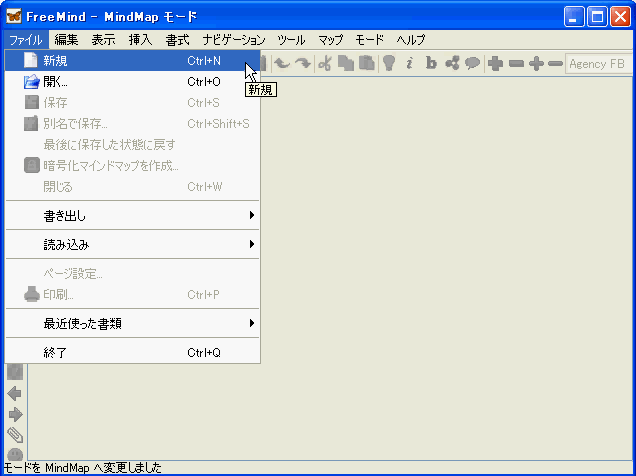Select 新規 from the File menu
The height and width of the screenshot is (476, 636).
132,61
